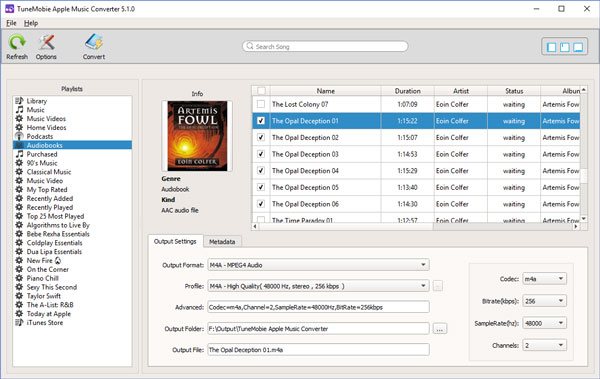The width and height of the screenshot is (600, 379).
Task: Uncheck The Opal Deception 06 checkbox
Action: pos(261,204)
